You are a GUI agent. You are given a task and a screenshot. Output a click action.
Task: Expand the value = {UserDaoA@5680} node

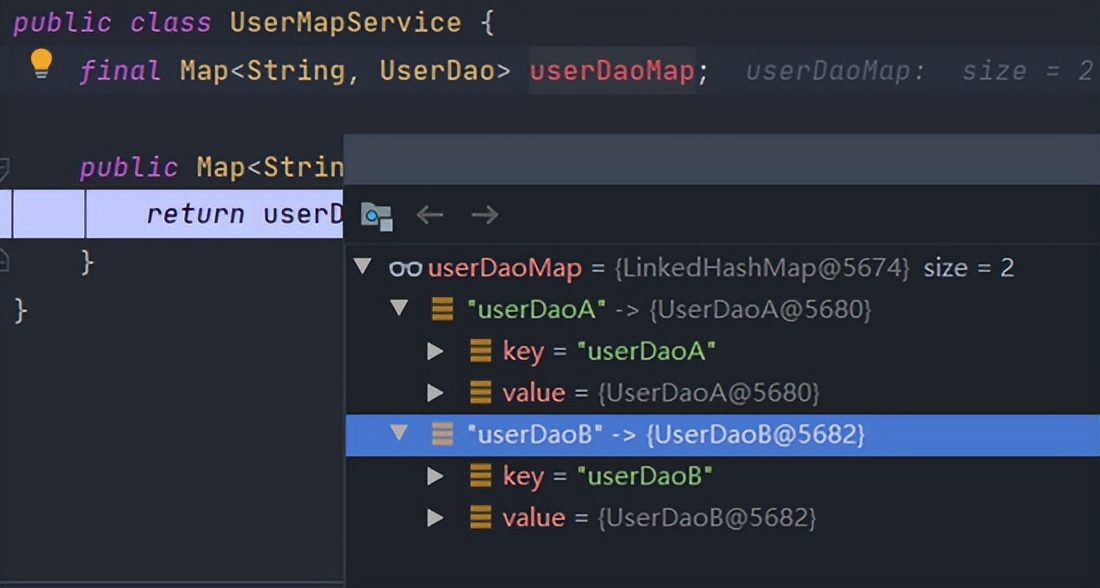click(435, 393)
